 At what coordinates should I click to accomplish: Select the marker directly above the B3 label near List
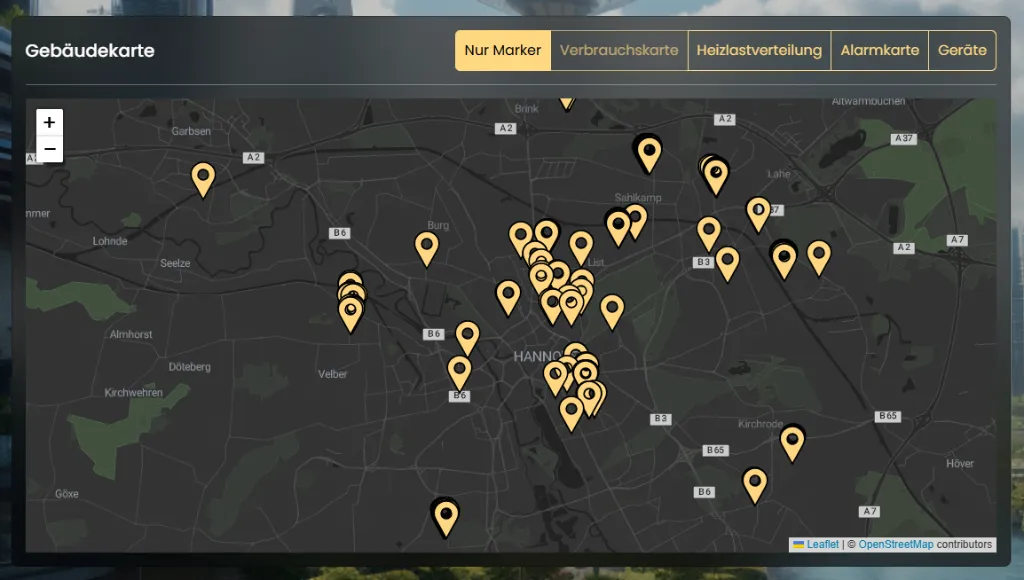click(x=708, y=232)
